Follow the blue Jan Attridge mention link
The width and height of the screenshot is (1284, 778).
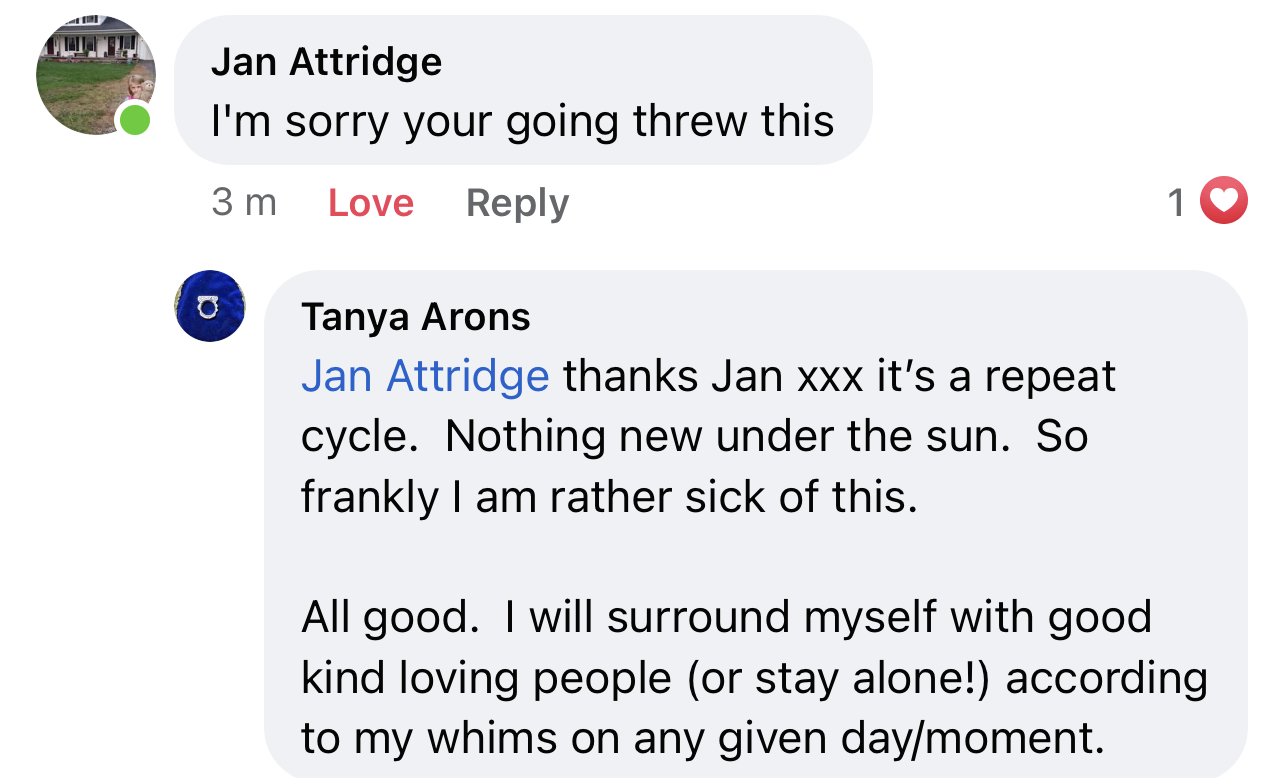425,377
